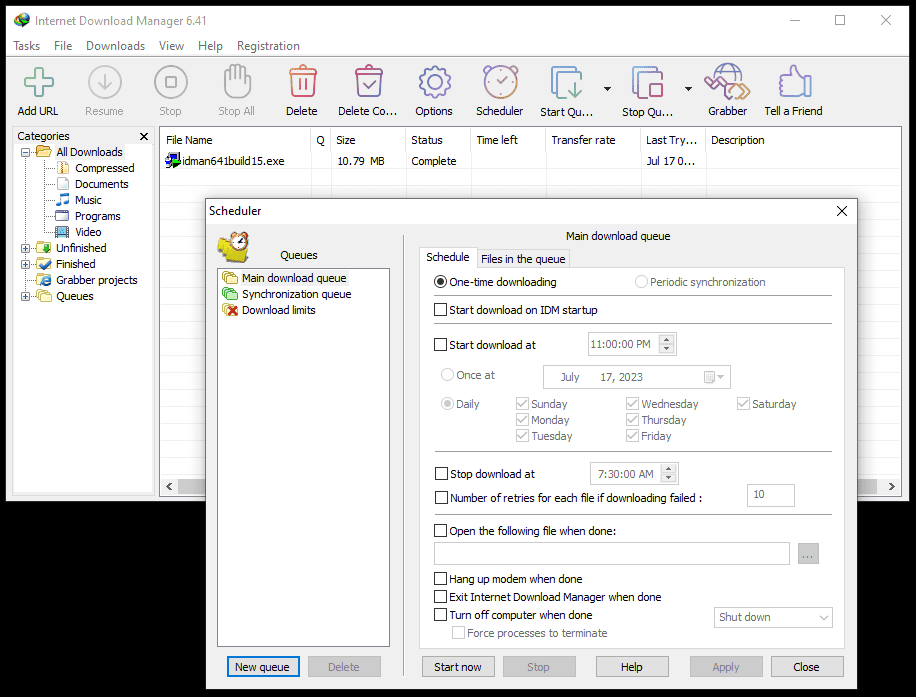Select One-time downloading radio button

440,282
